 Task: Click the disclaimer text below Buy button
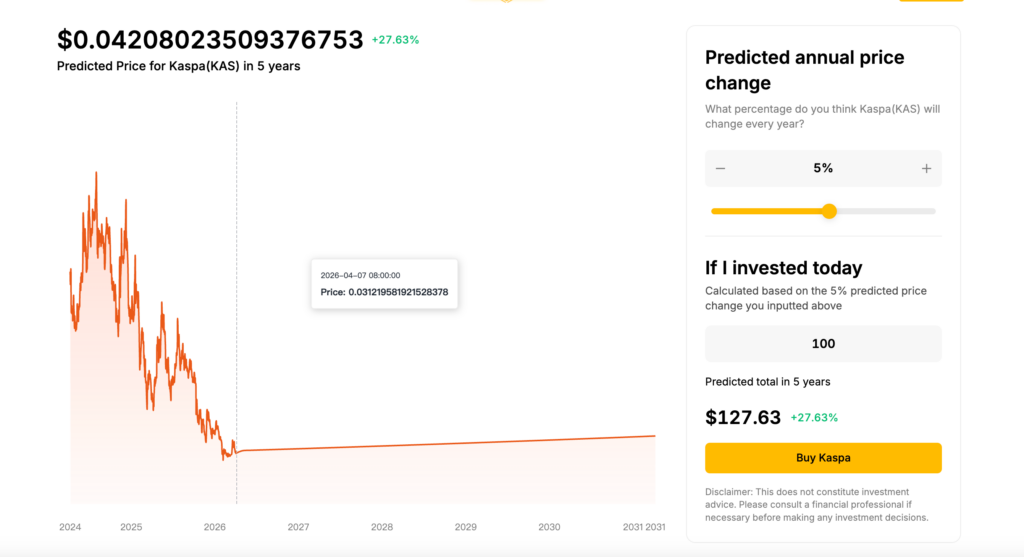tap(816, 505)
